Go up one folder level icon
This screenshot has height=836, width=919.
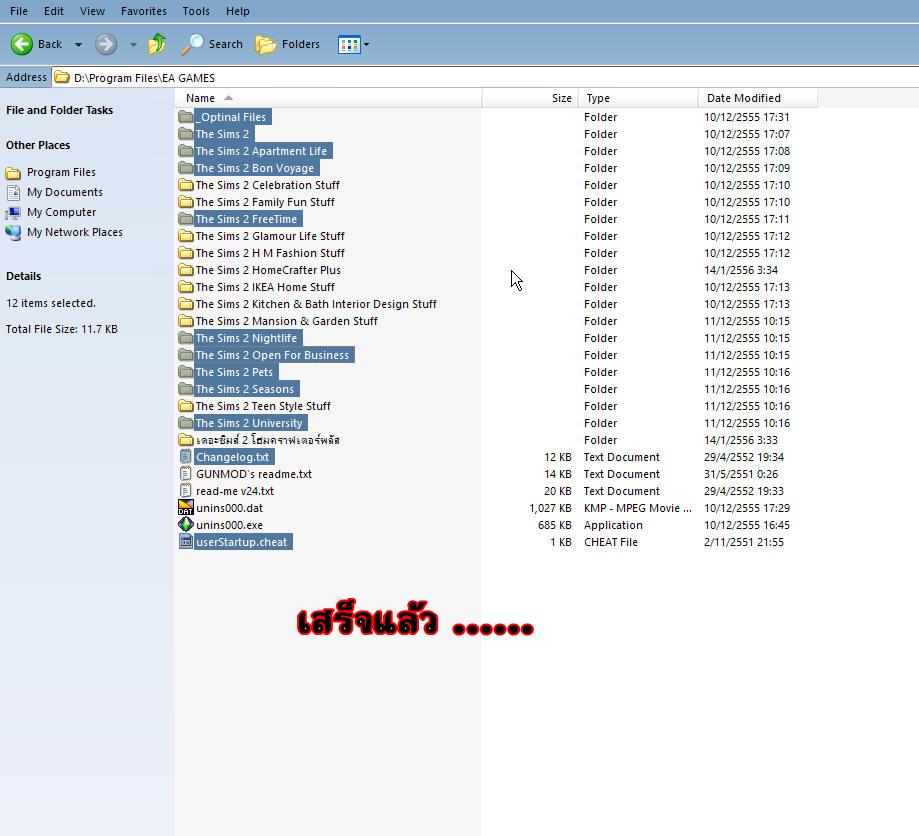tap(157, 44)
